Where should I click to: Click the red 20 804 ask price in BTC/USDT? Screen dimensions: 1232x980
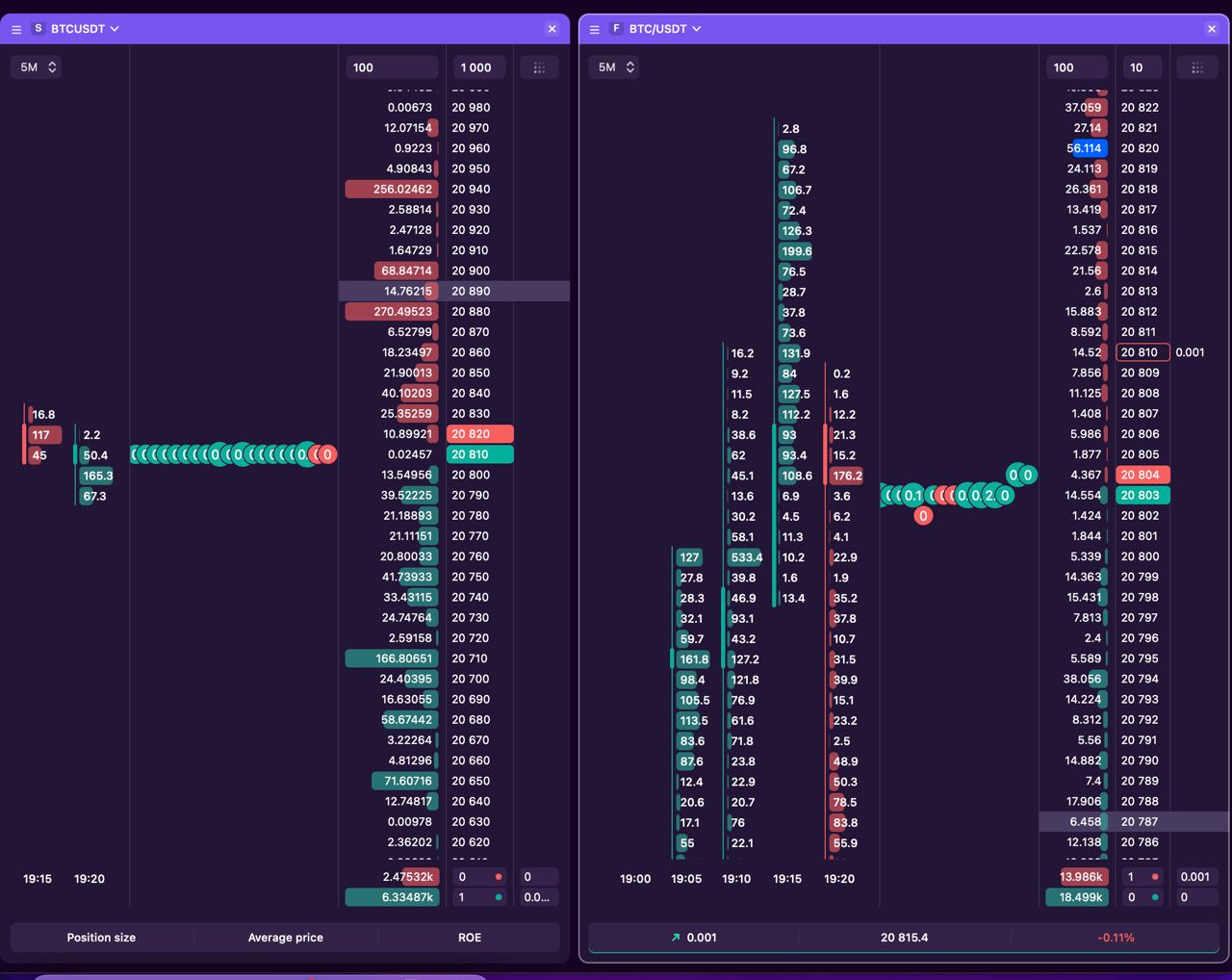tap(1142, 475)
